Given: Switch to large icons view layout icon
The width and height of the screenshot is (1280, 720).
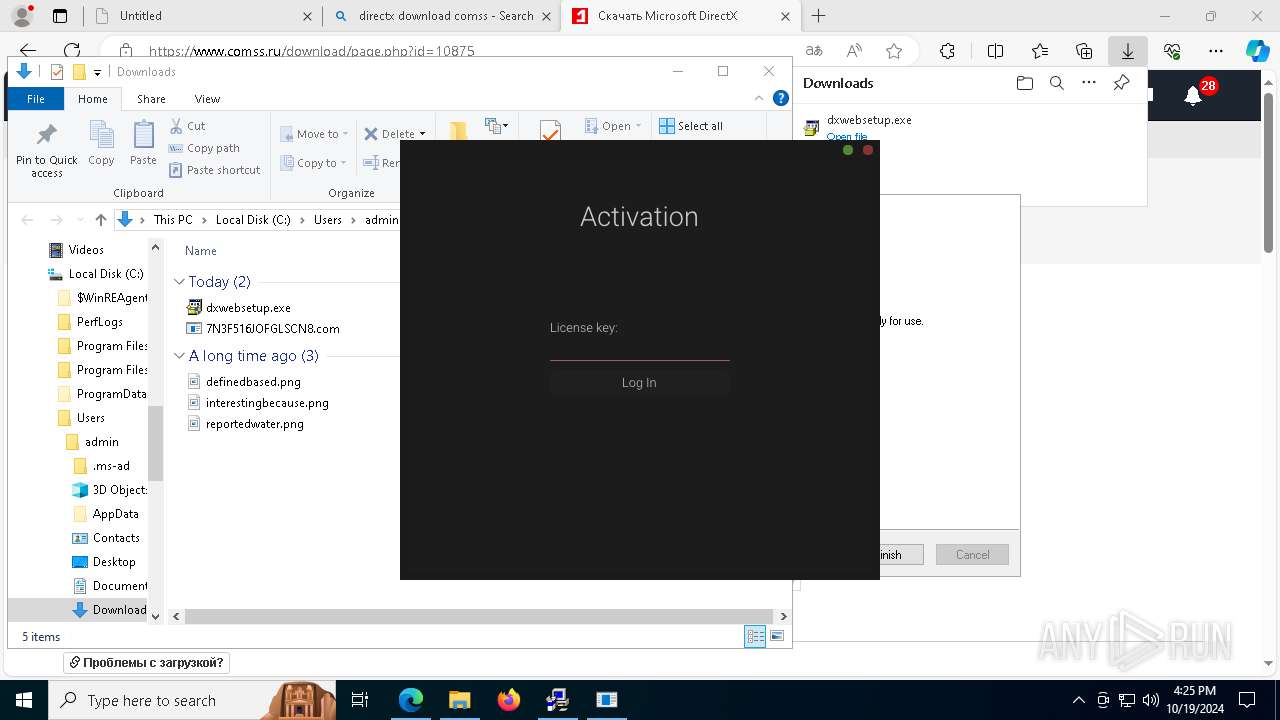Looking at the screenshot, I should pyautogui.click(x=777, y=637).
